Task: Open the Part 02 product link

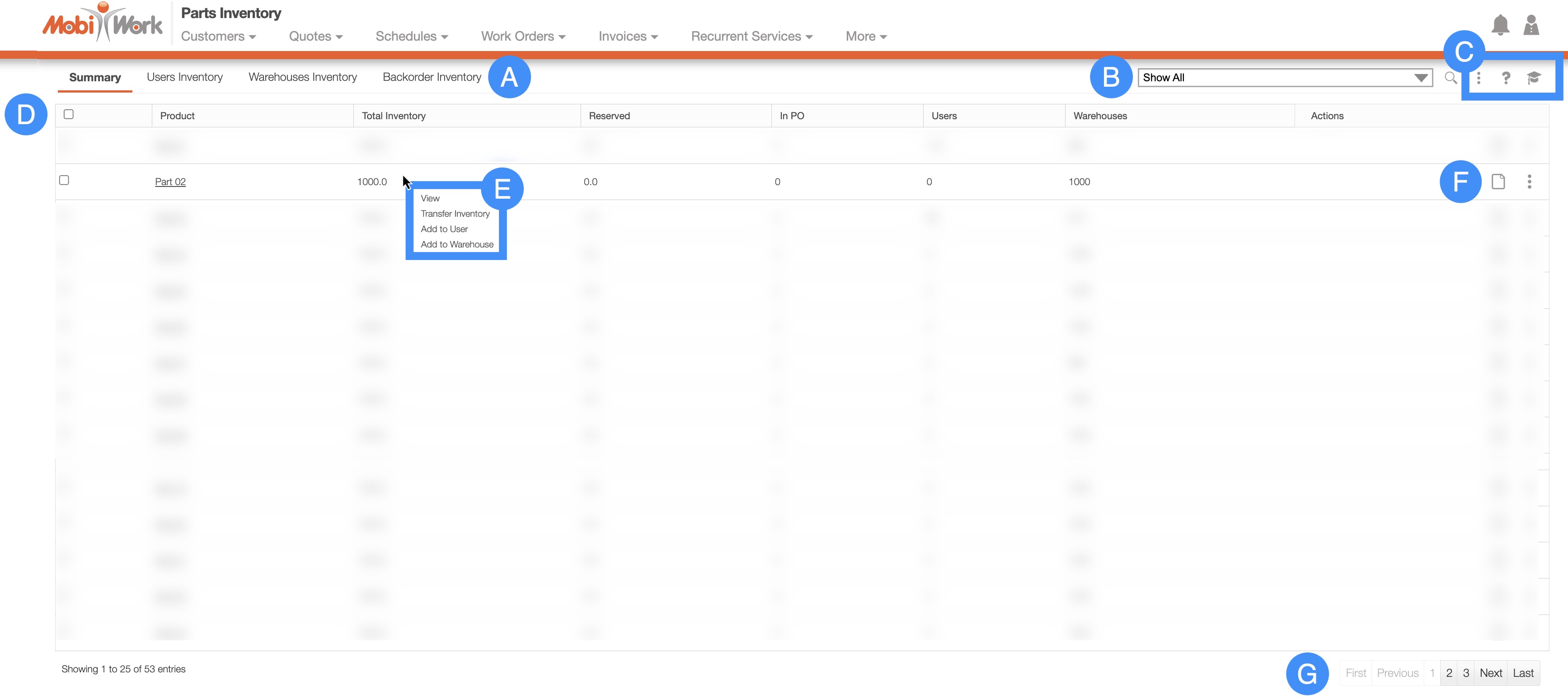Action: (170, 182)
